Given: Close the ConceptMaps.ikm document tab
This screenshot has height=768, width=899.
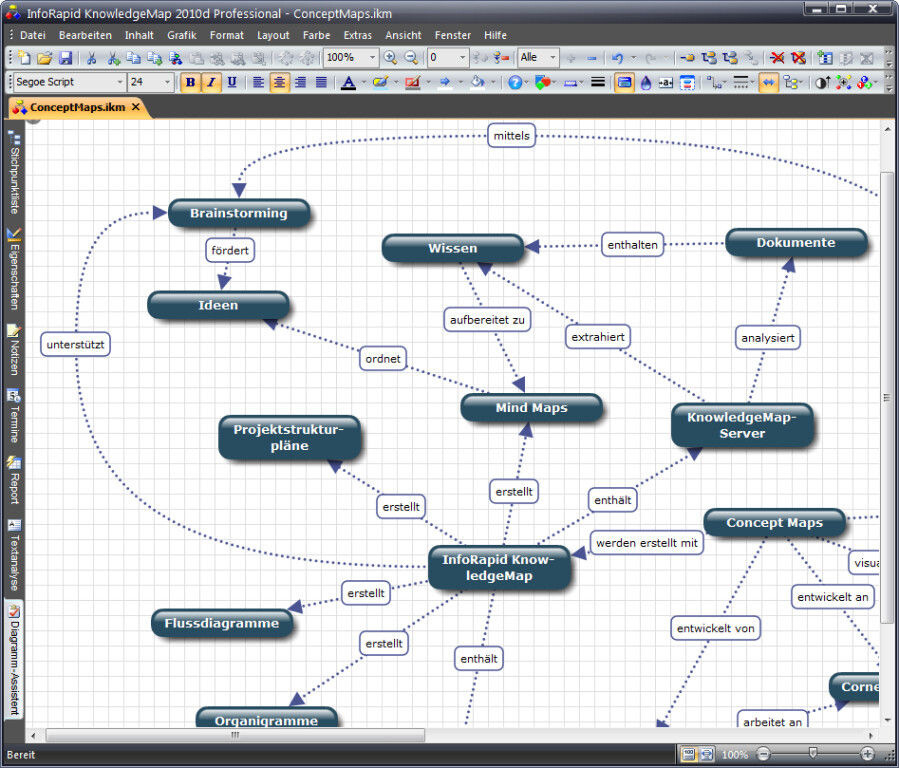Looking at the screenshot, I should coord(135,107).
